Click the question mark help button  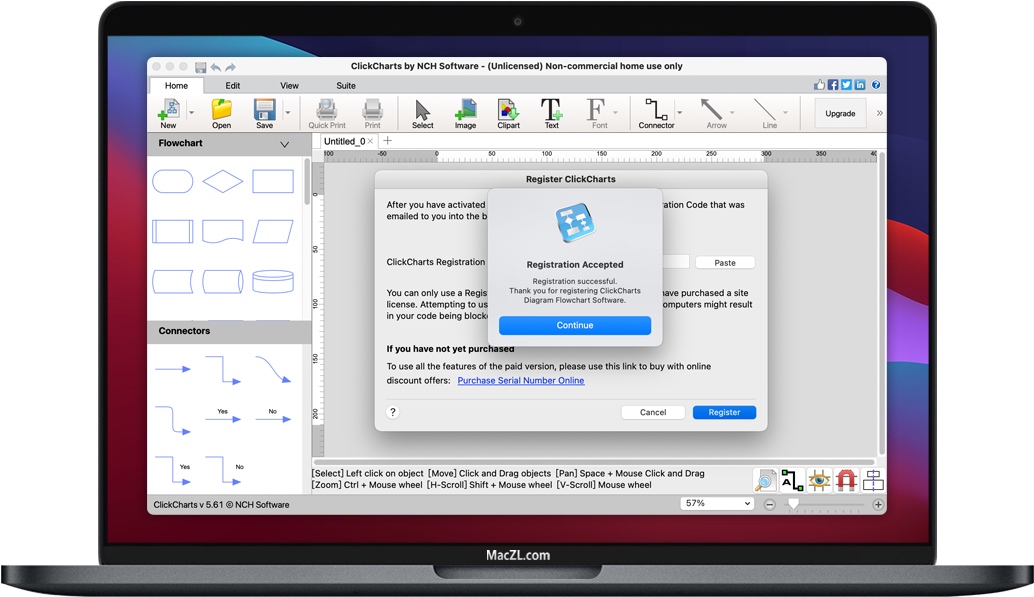point(393,412)
